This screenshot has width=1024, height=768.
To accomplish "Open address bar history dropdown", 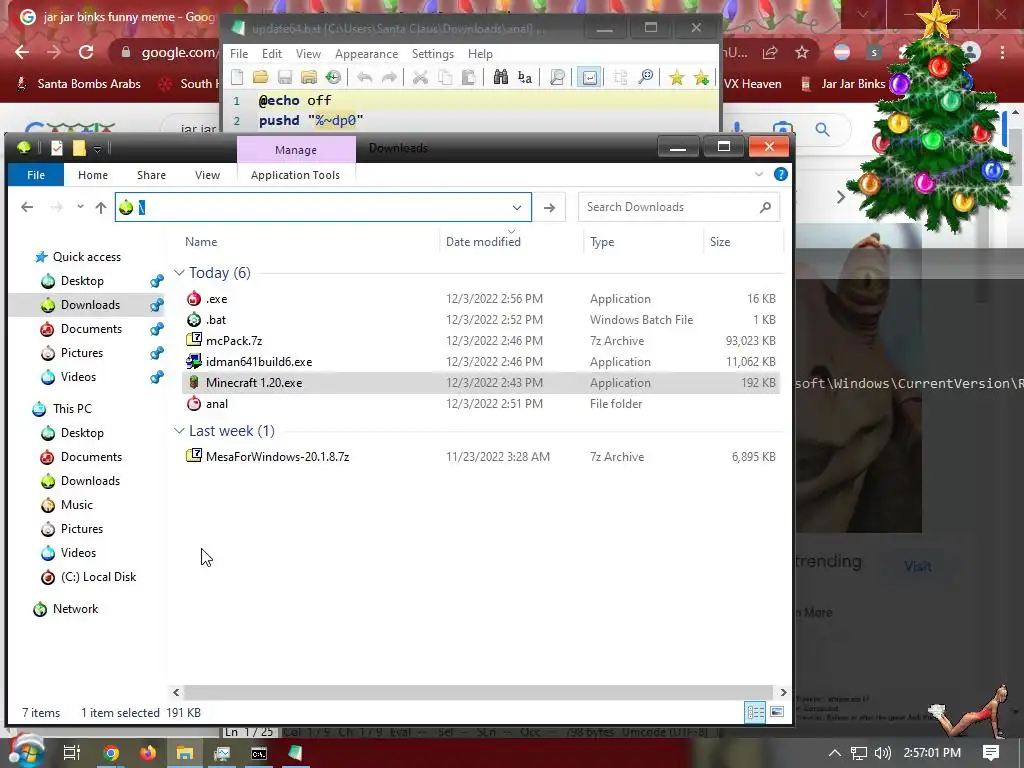I will pos(517,208).
